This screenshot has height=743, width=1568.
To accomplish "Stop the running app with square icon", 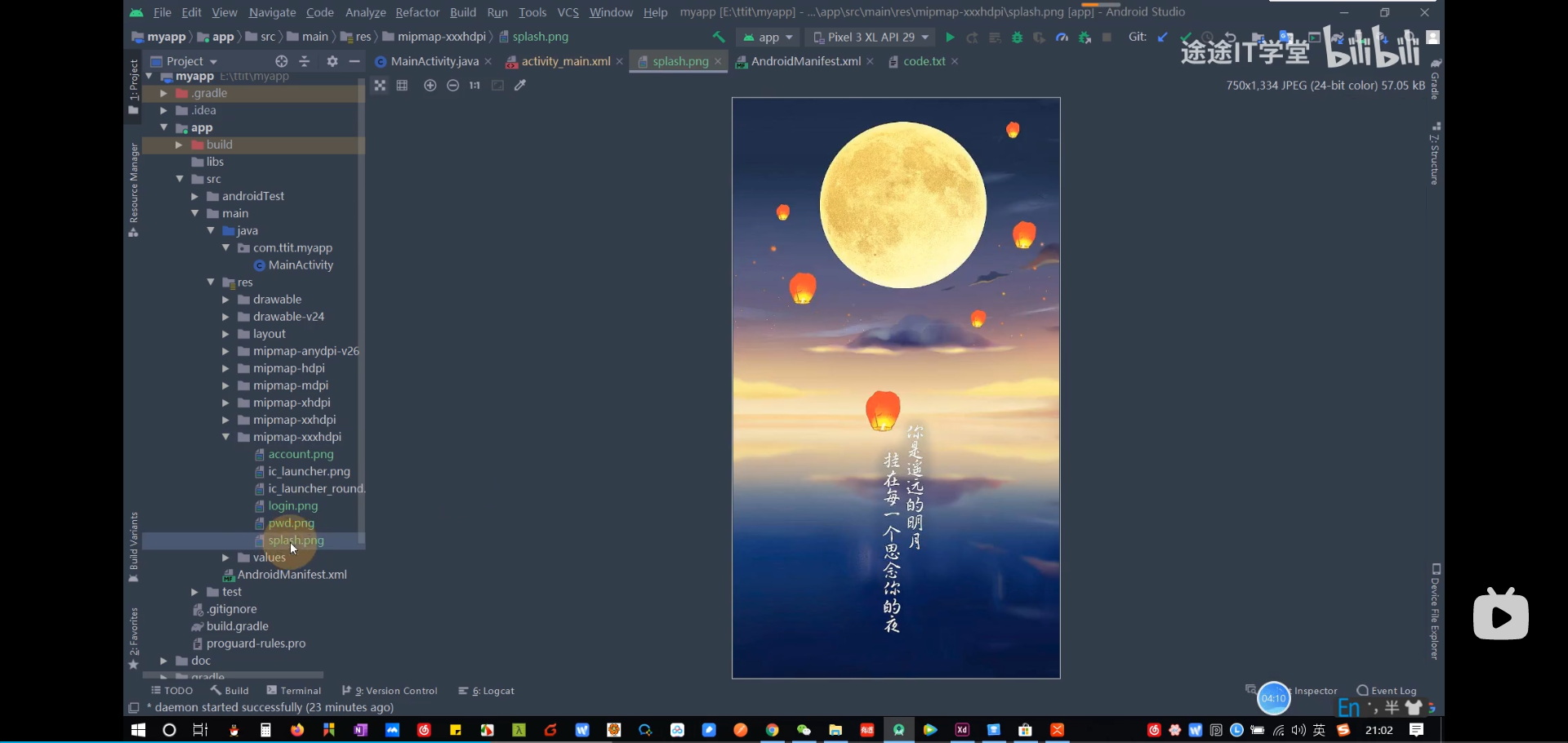I will point(1107,38).
